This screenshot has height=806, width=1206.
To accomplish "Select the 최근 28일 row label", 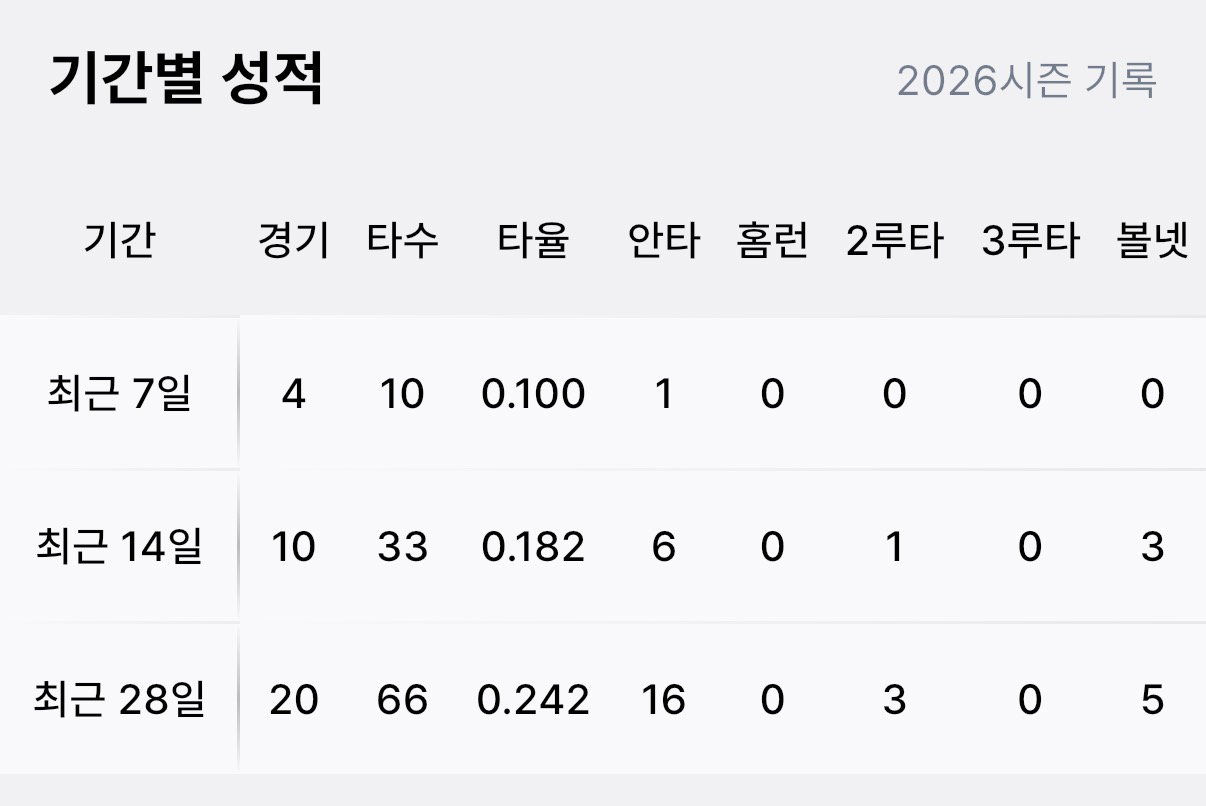I will pyautogui.click(x=119, y=700).
